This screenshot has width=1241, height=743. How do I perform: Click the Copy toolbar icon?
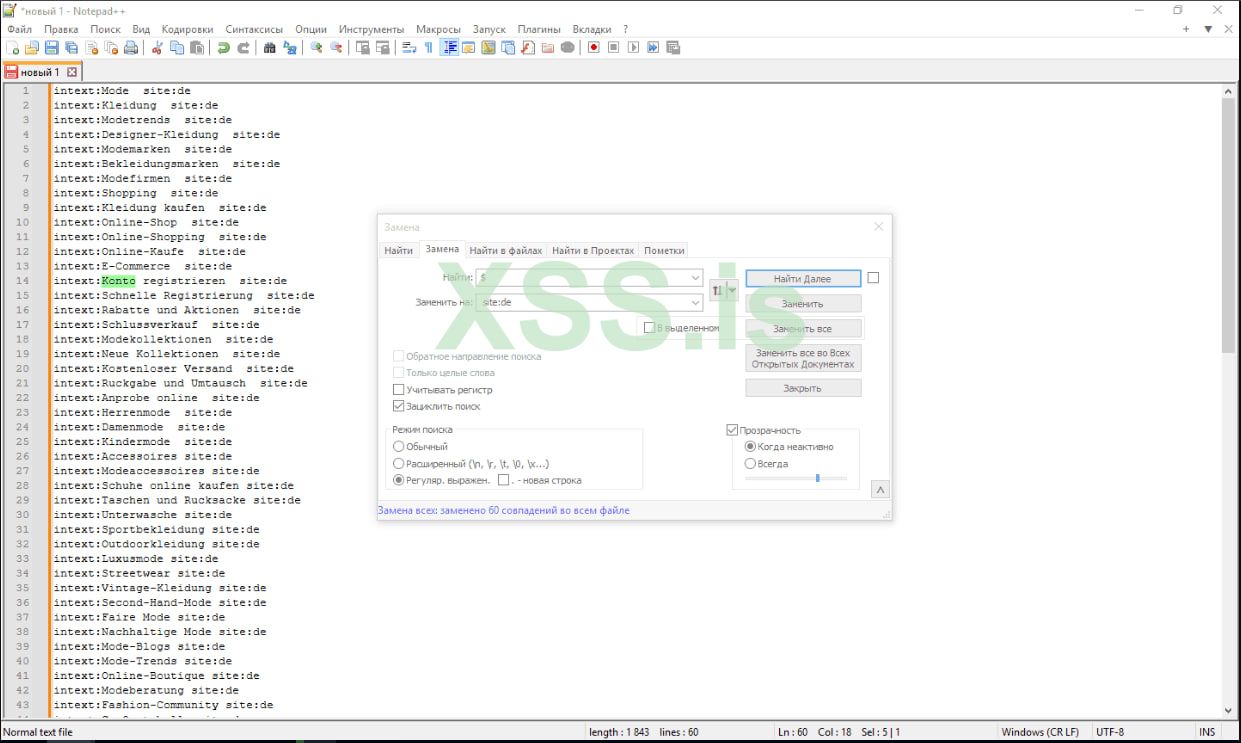[177, 47]
